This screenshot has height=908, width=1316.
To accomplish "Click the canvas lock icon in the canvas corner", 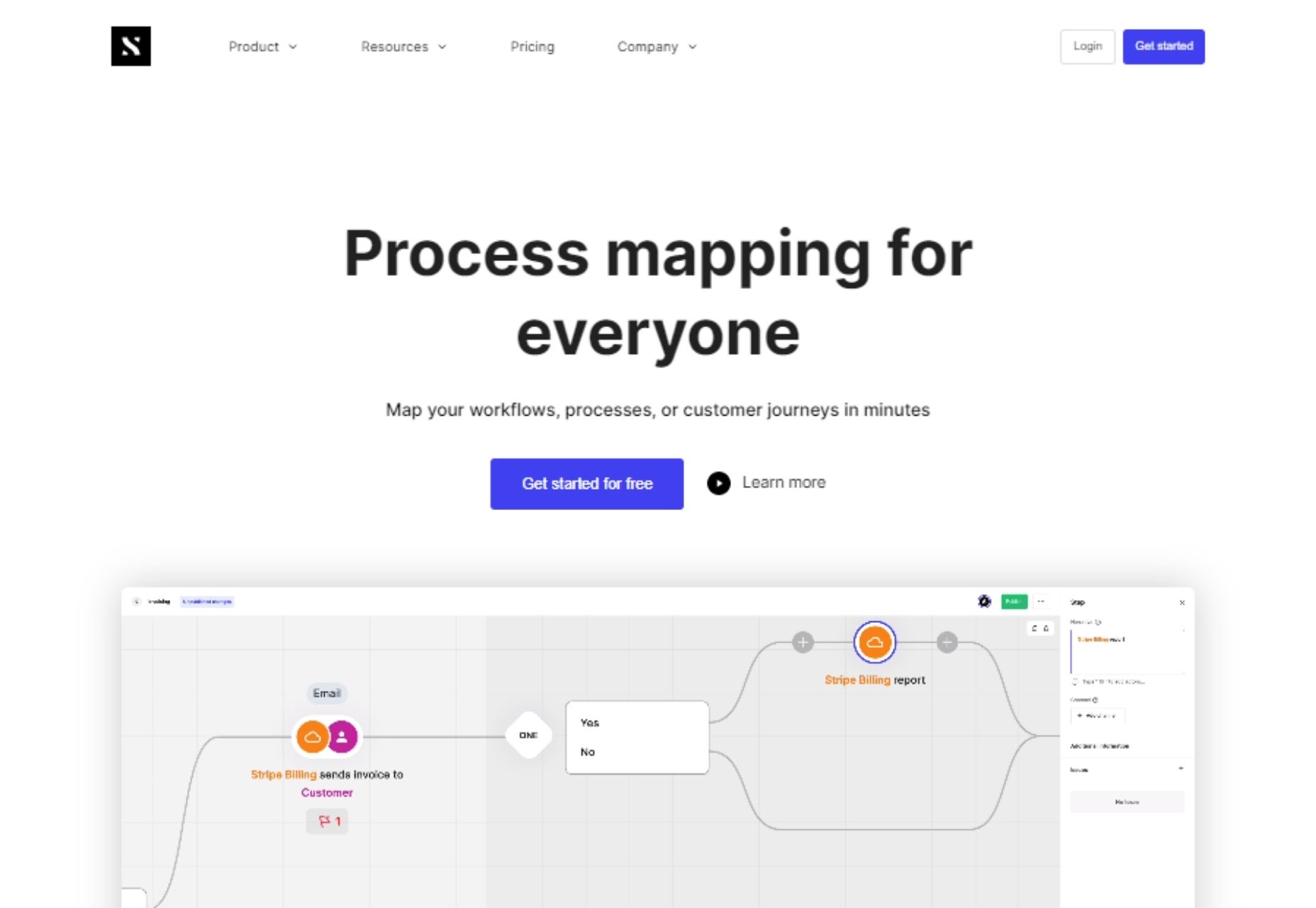I will pos(1046,629).
